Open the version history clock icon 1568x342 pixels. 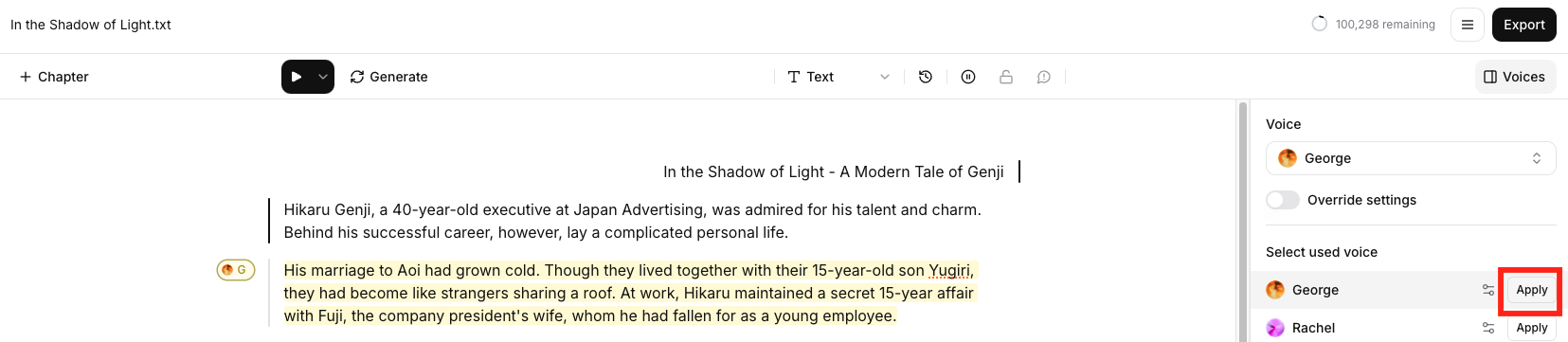click(926, 77)
